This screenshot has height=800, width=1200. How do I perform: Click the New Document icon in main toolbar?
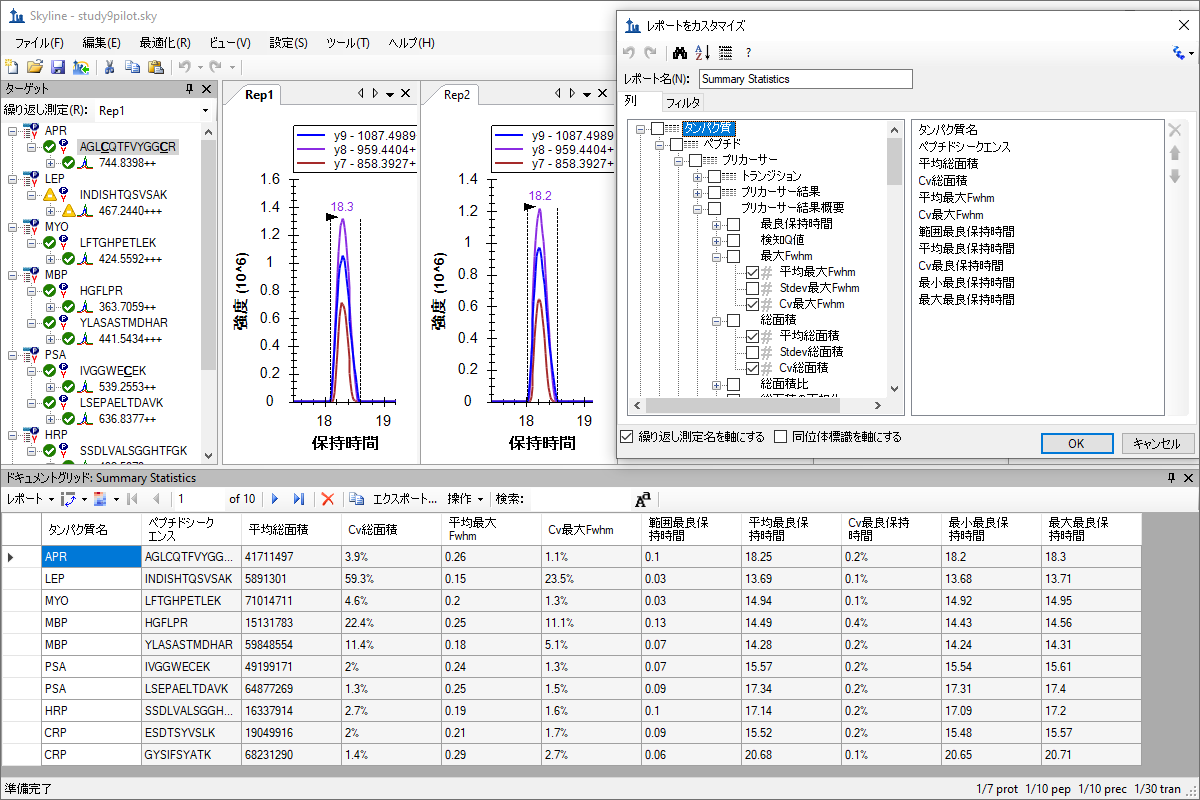coord(12,67)
